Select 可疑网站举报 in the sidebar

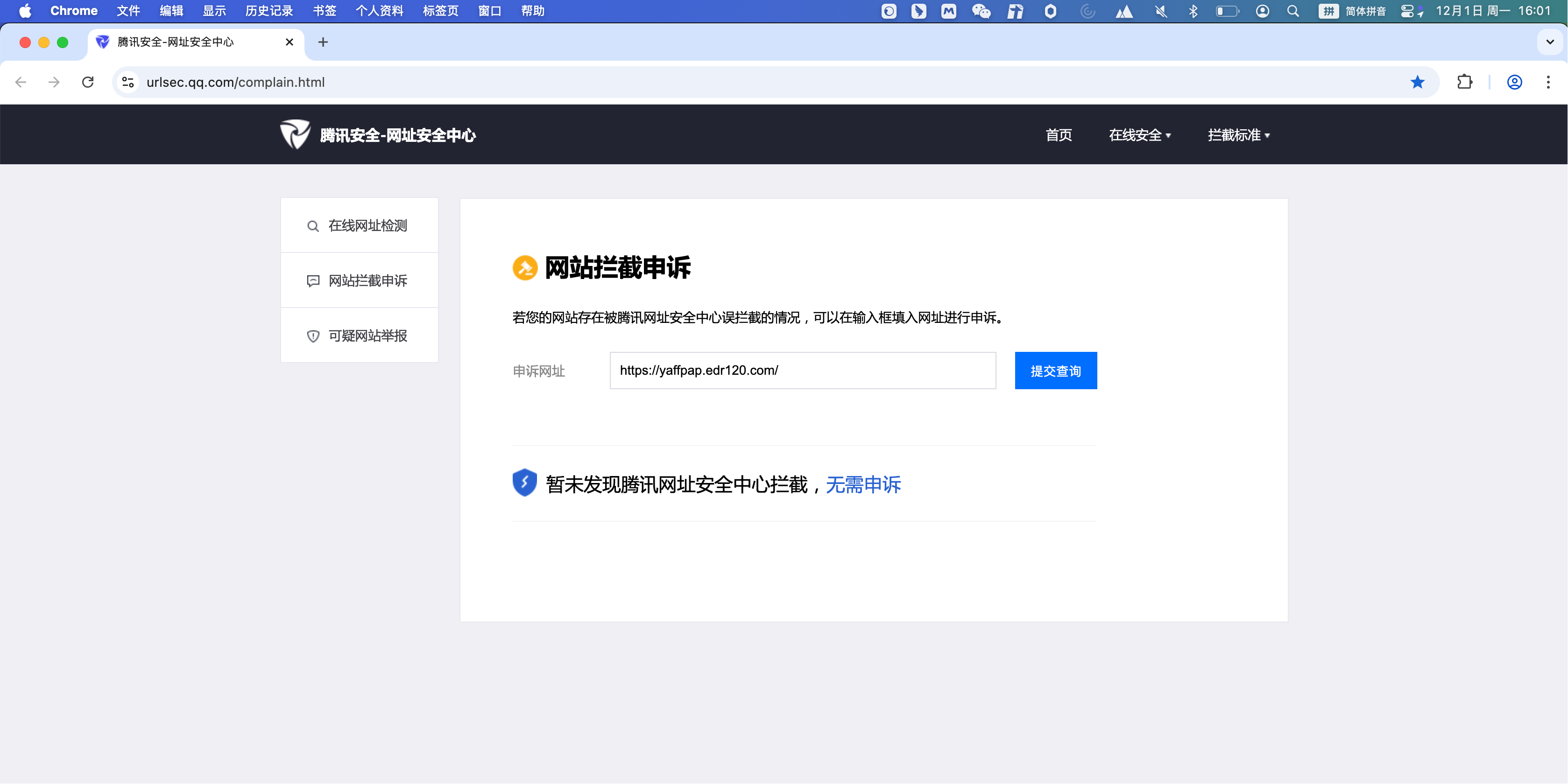359,336
